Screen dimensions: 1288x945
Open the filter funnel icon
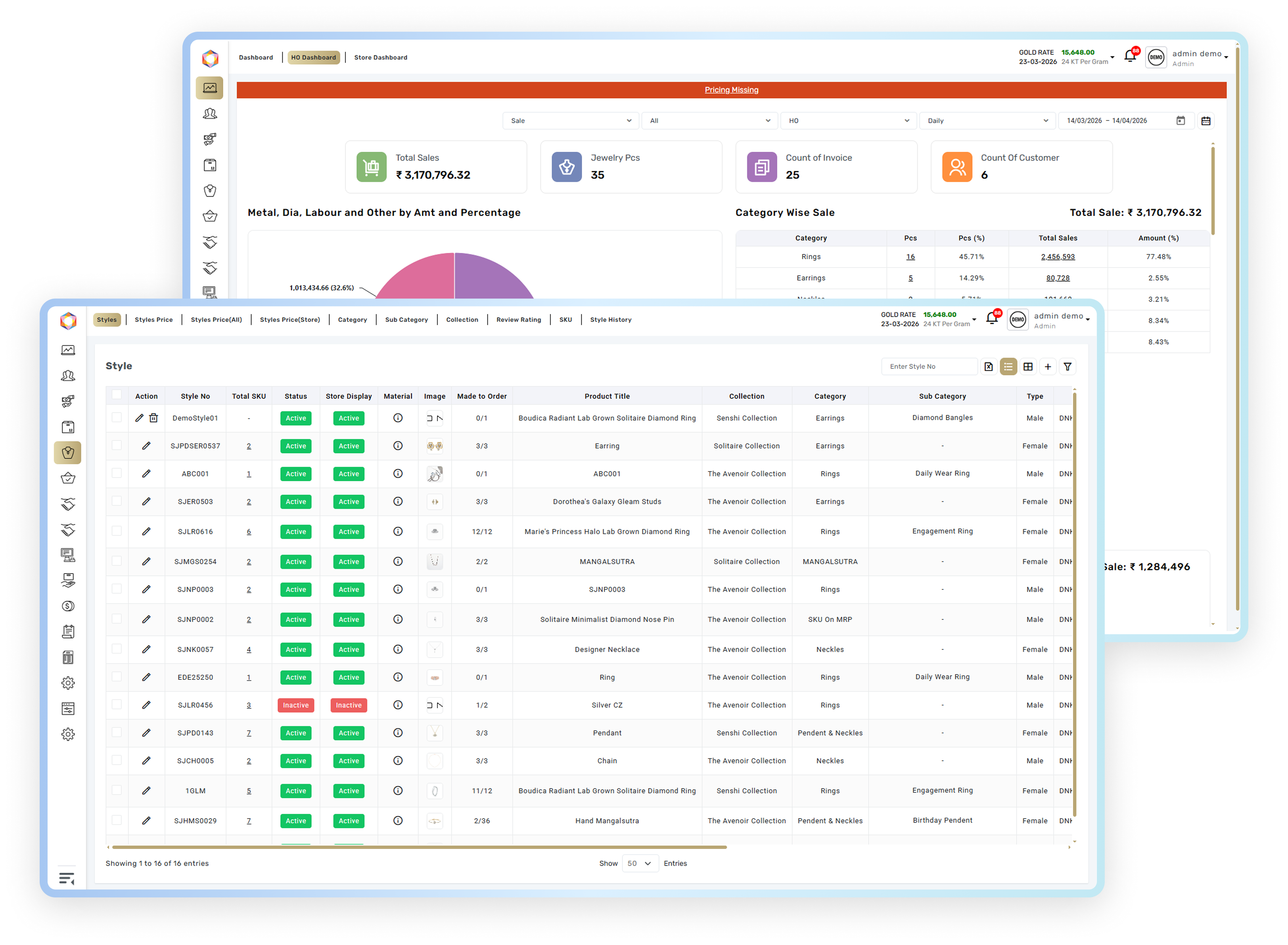pyautogui.click(x=1067, y=367)
